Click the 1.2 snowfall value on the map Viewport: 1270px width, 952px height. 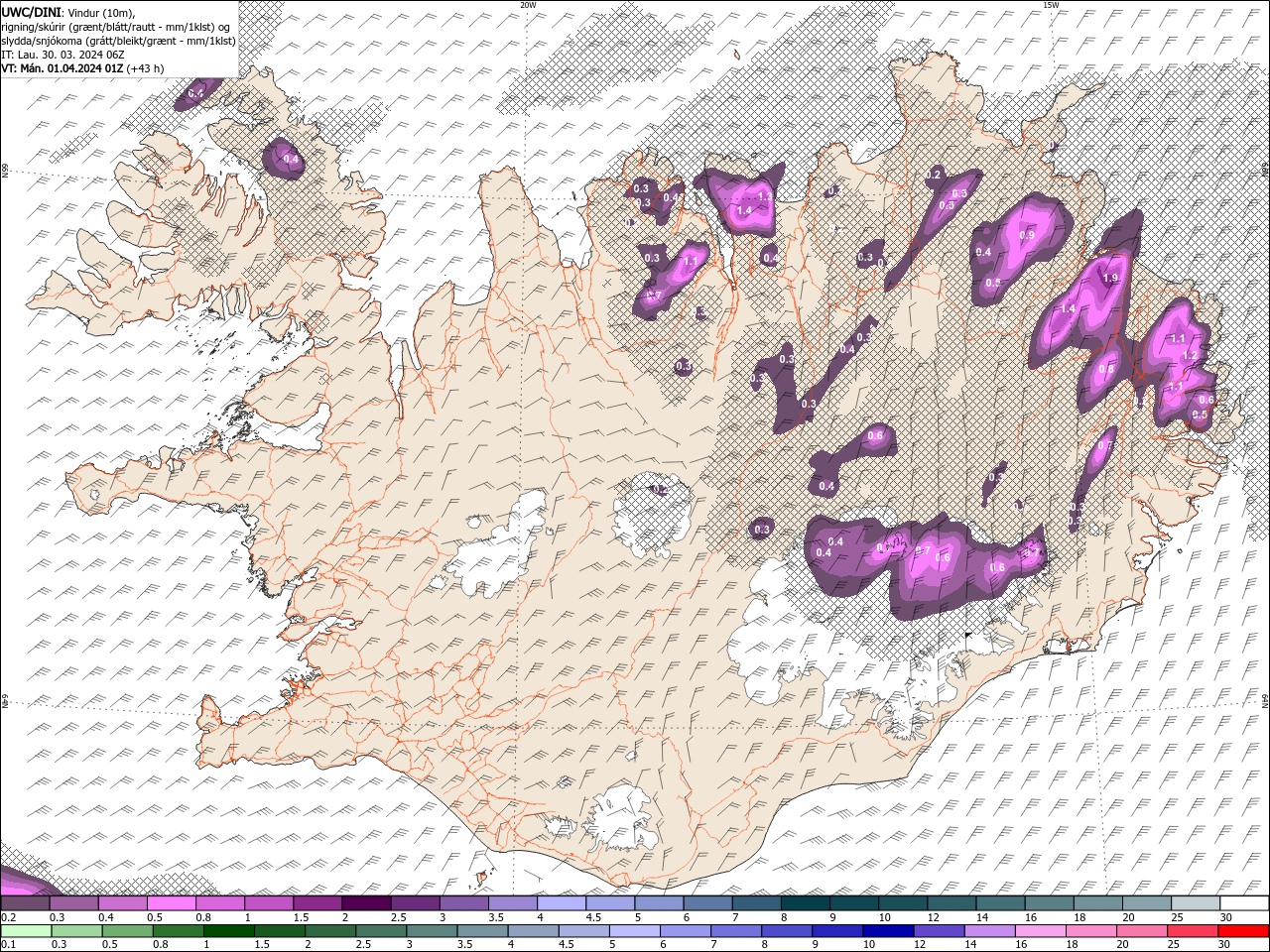coord(1190,355)
